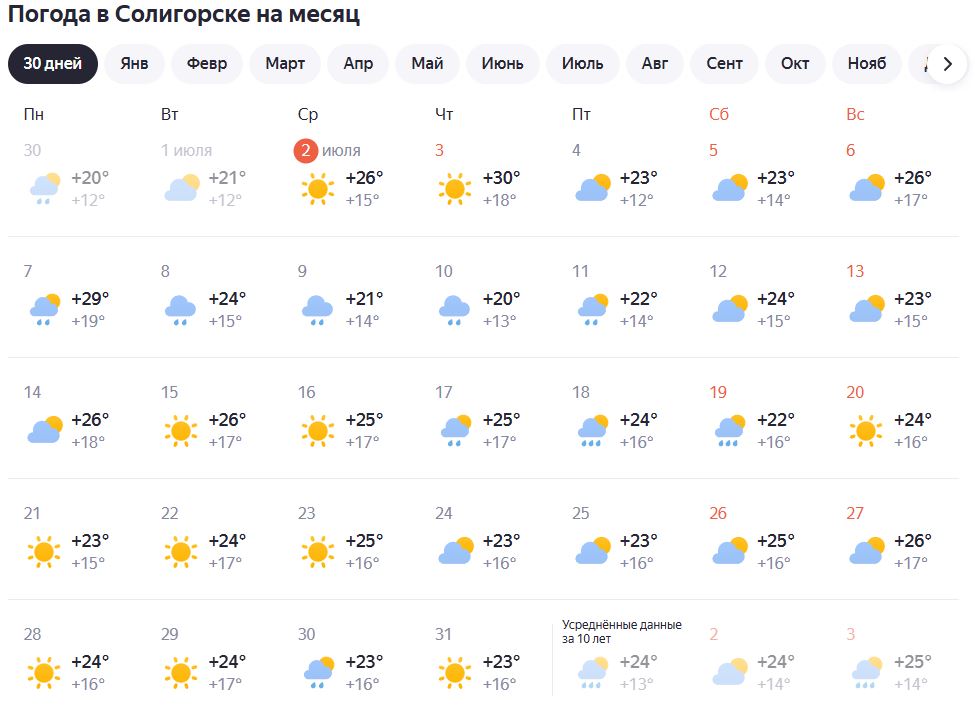Switch to the "Июль" month tab

coord(582,64)
